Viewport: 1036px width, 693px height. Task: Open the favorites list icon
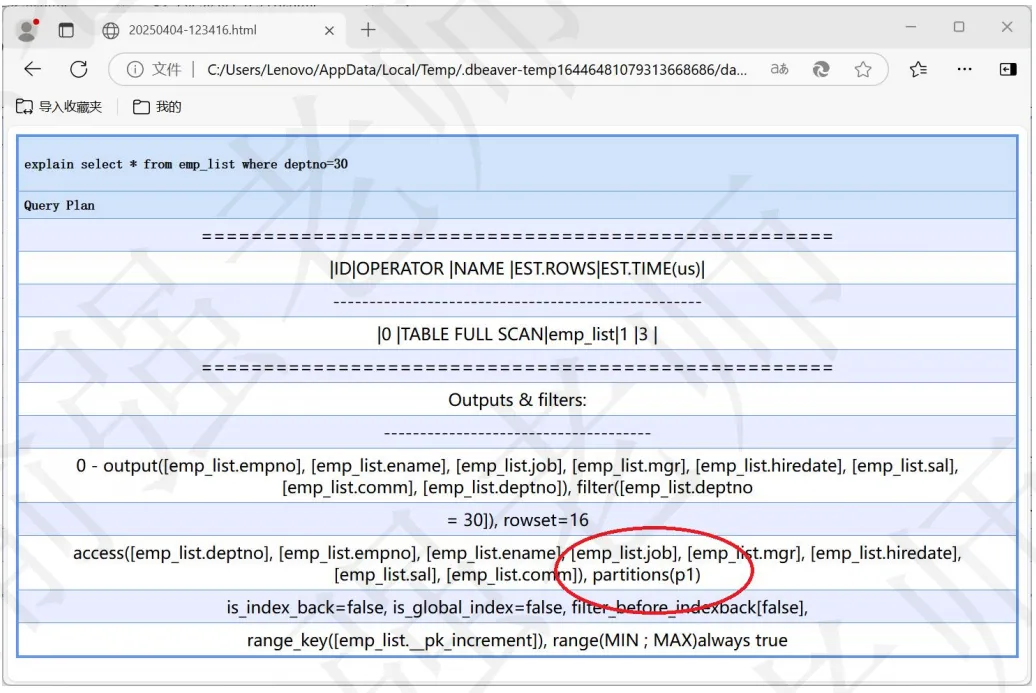(x=918, y=69)
